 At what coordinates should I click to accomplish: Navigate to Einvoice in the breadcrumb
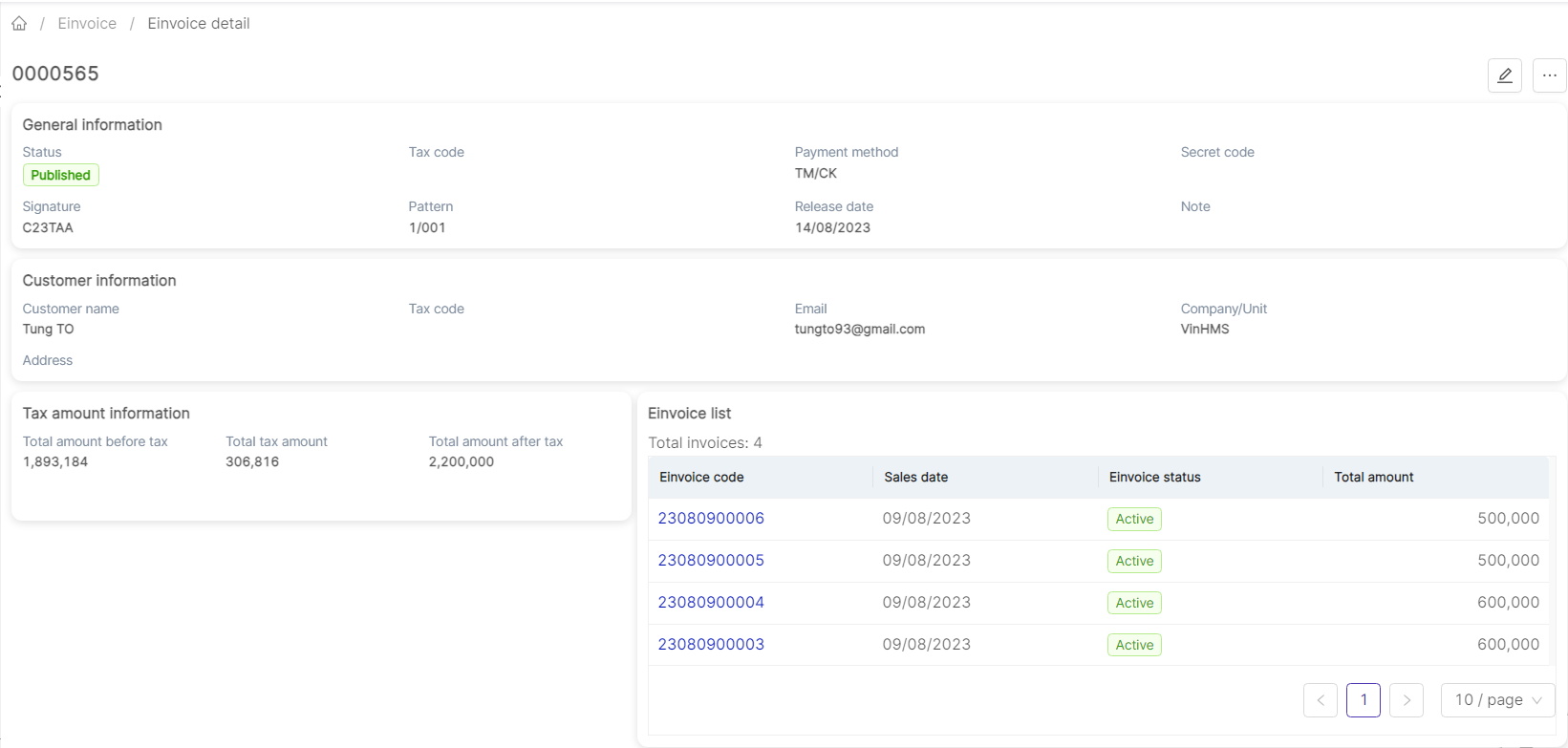coord(87,24)
